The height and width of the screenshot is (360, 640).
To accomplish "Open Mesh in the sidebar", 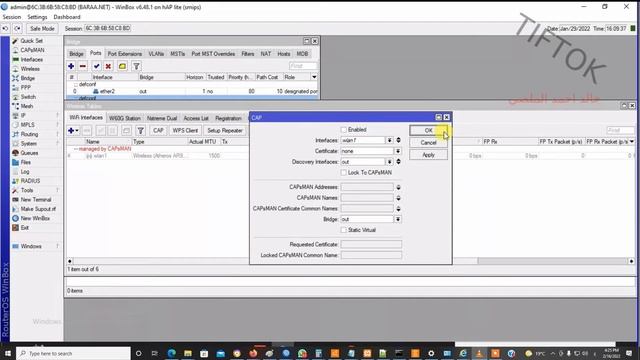I will click(x=27, y=106).
